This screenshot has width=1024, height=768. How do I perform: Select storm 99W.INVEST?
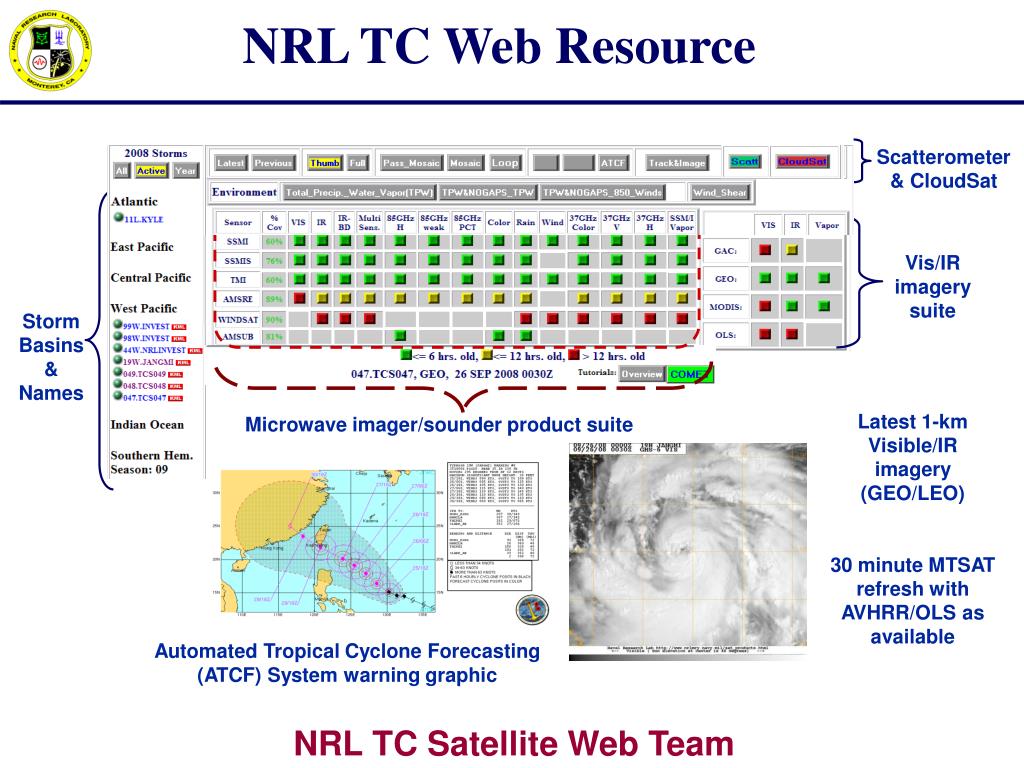coord(146,327)
